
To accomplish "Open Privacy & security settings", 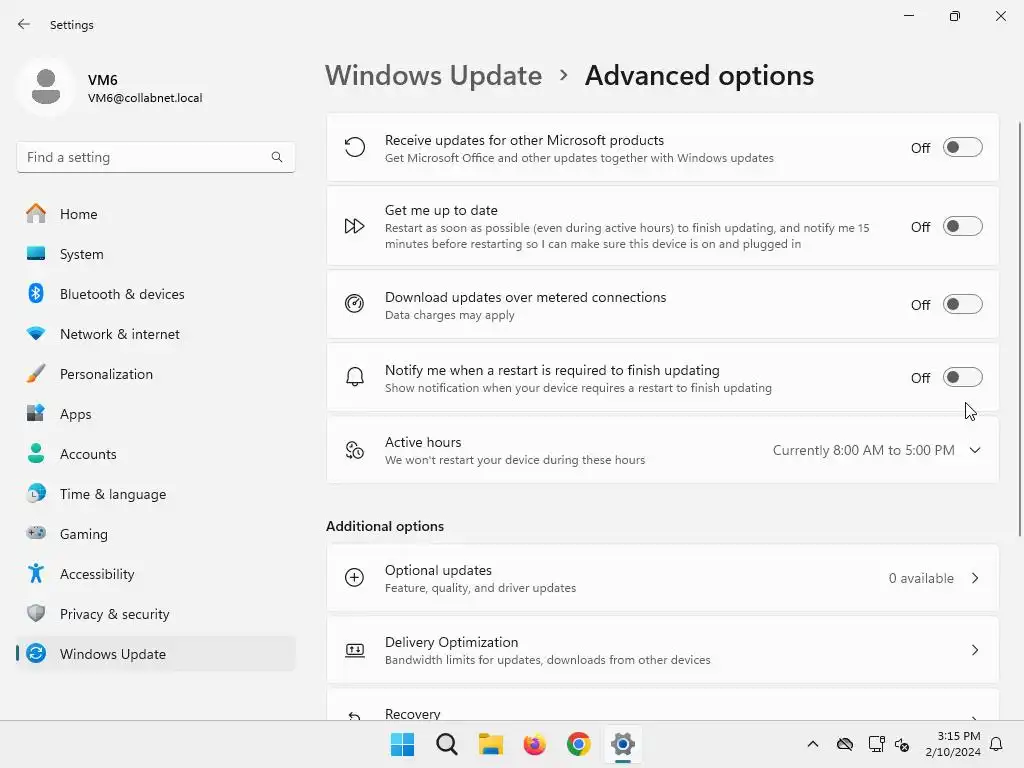I will click(155, 613).
